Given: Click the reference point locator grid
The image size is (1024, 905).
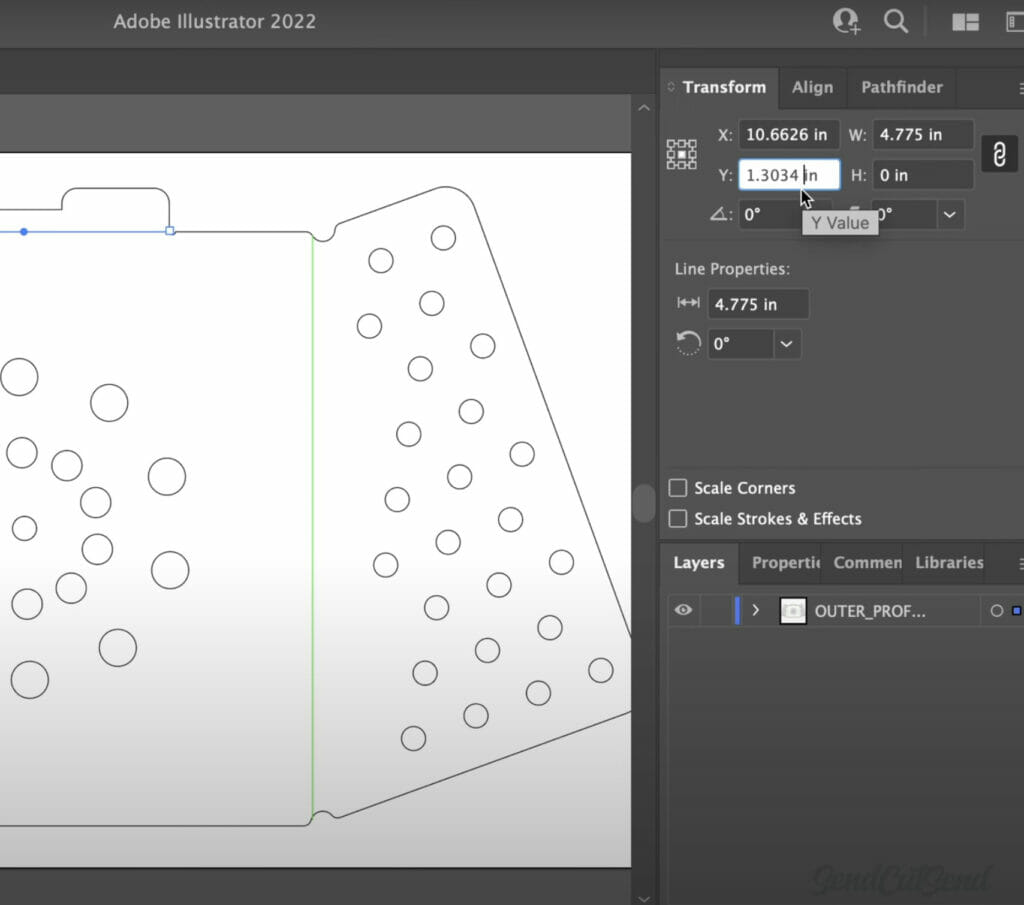Looking at the screenshot, I should [681, 154].
